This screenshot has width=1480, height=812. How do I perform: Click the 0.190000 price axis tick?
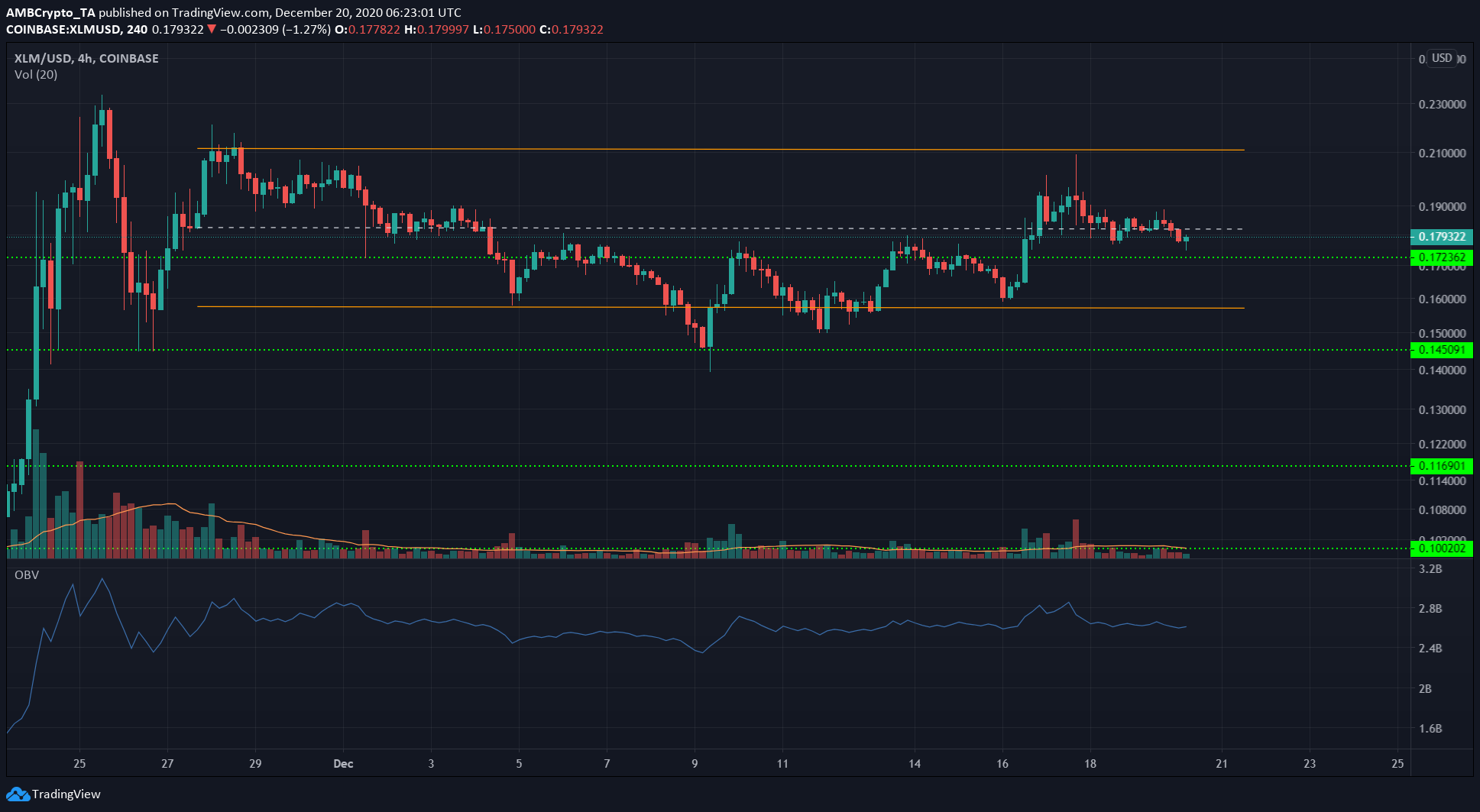pyautogui.click(x=1442, y=207)
